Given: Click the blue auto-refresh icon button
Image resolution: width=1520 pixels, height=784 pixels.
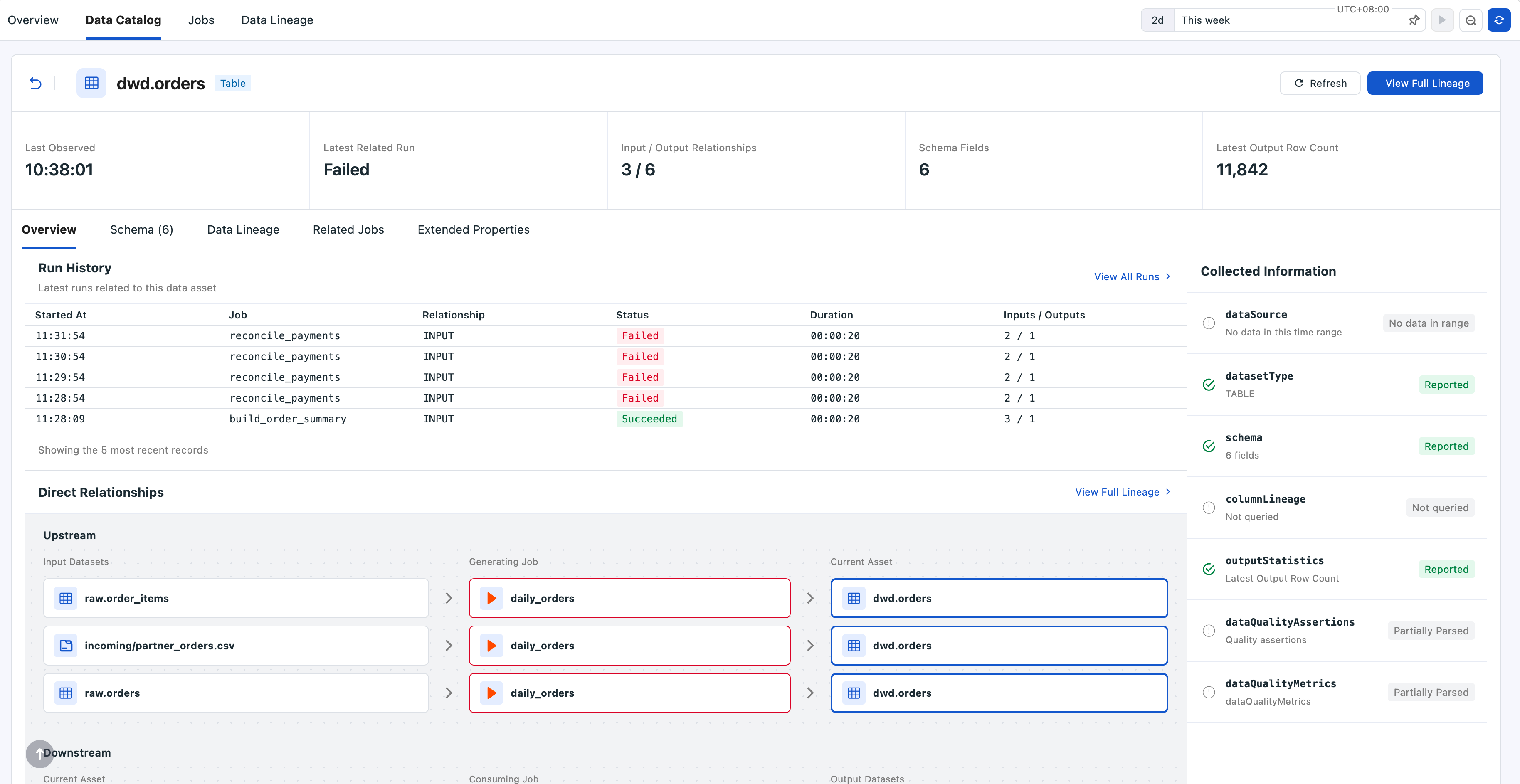Looking at the screenshot, I should click(1499, 20).
